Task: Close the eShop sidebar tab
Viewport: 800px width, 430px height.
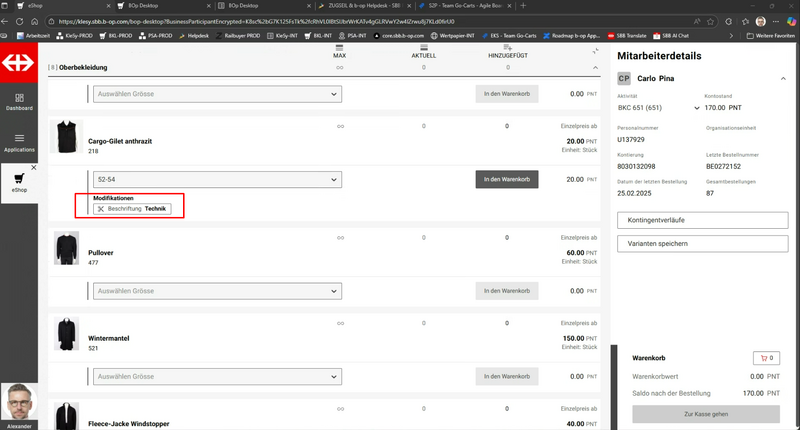Action: (x=33, y=168)
